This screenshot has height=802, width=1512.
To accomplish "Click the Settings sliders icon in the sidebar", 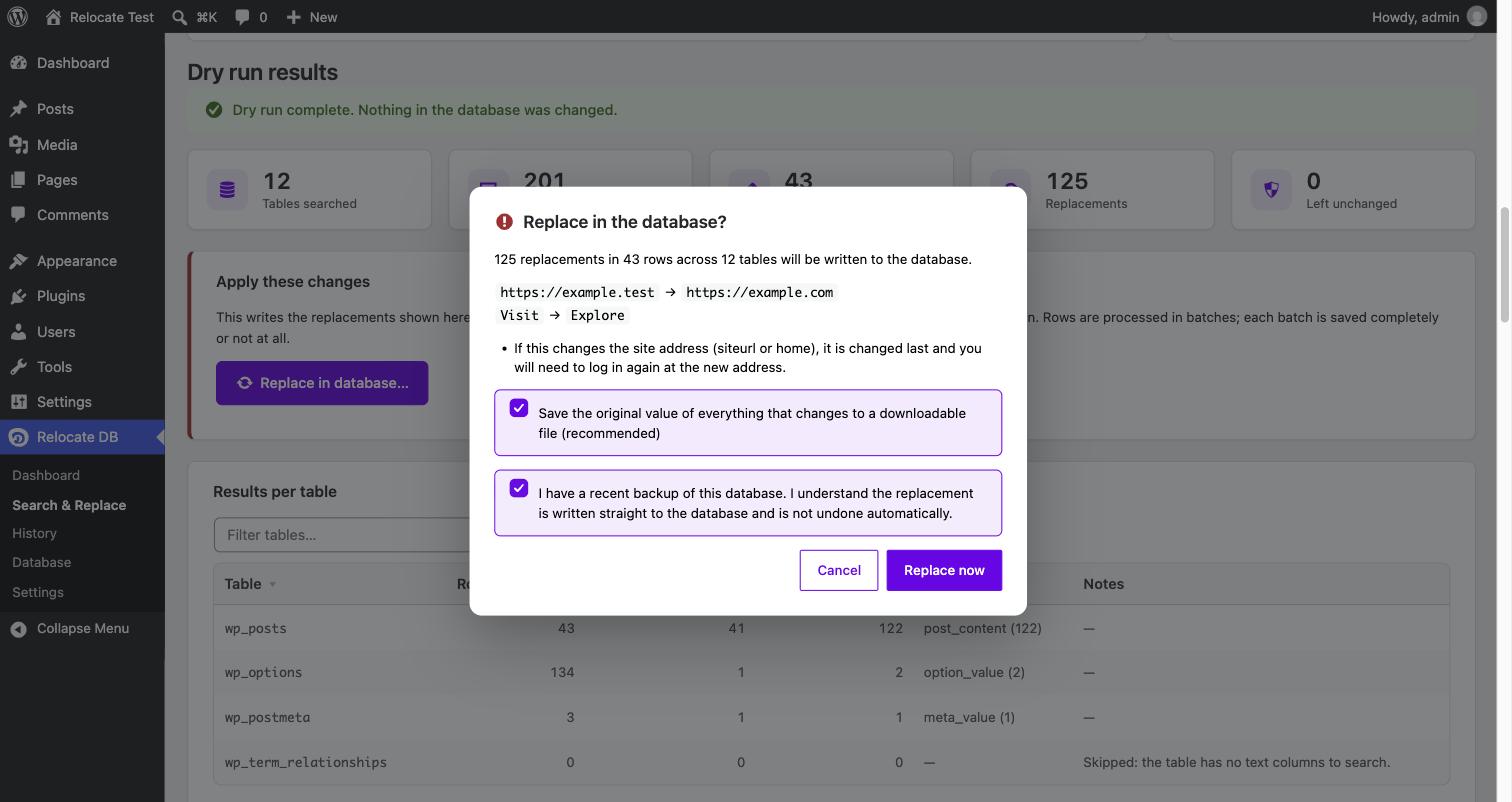I will pyautogui.click(x=18, y=402).
